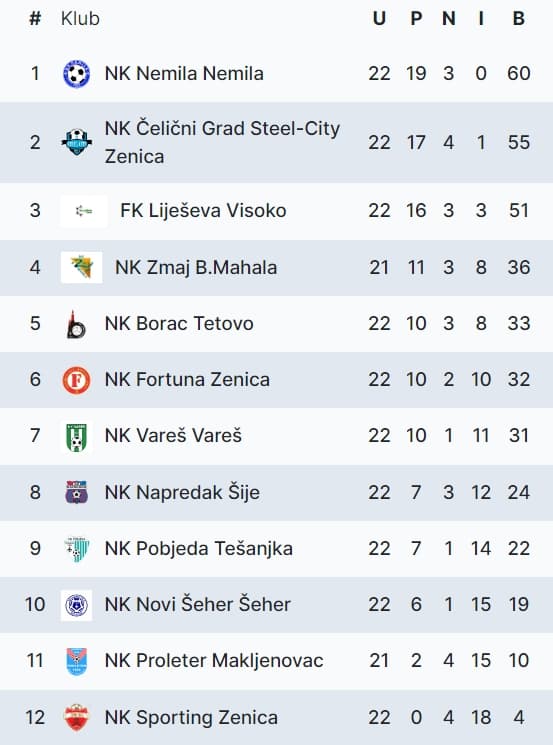
Task: Click the red Fortuna Zenica badge
Action: pos(76,380)
